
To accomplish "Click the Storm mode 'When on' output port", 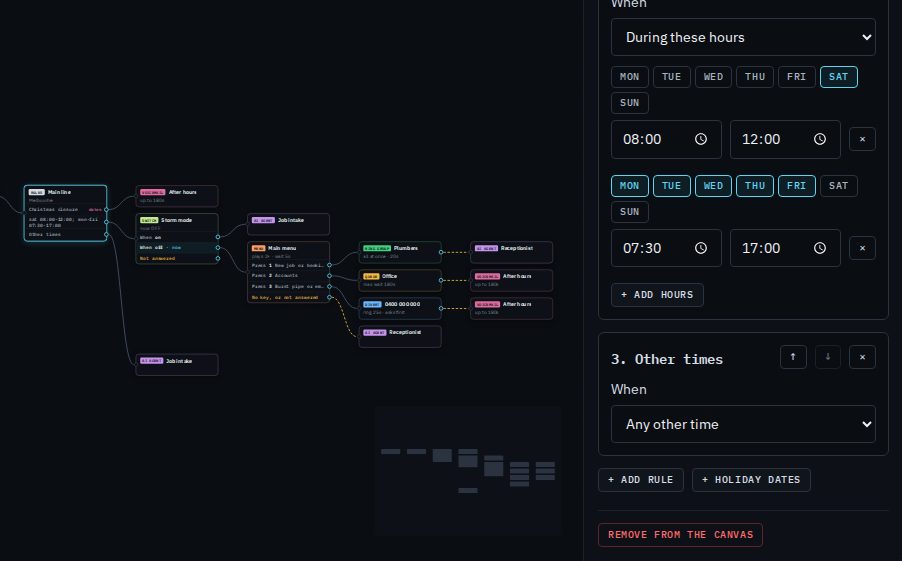I will click(x=217, y=236).
